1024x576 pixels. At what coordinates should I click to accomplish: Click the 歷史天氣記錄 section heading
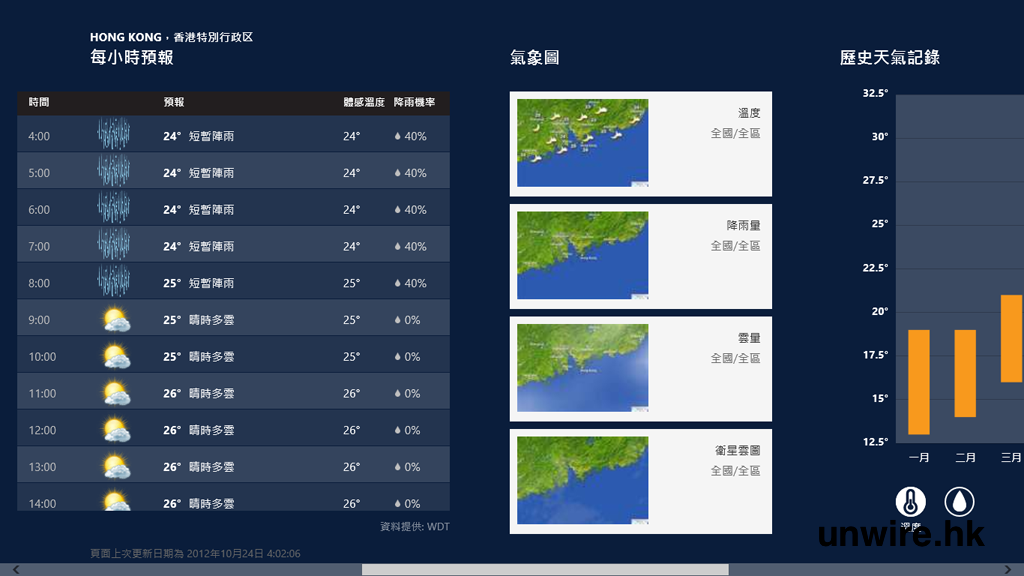[889, 58]
